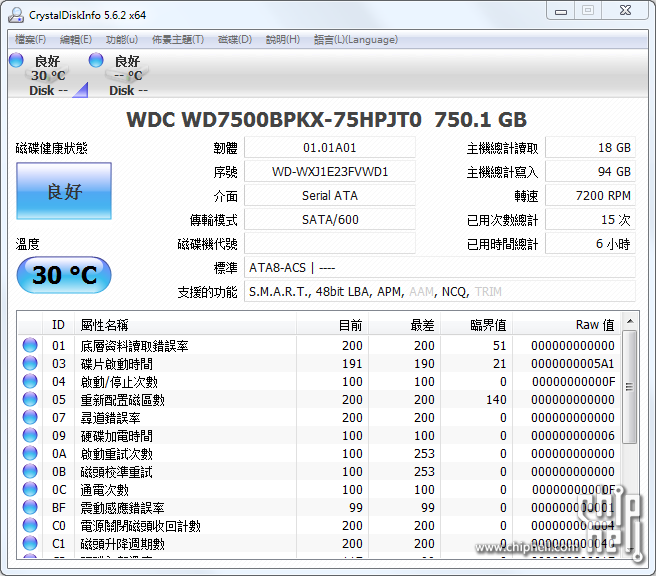This screenshot has width=656, height=576.
Task: Select attribute name 通電次數
Action: tap(105, 490)
